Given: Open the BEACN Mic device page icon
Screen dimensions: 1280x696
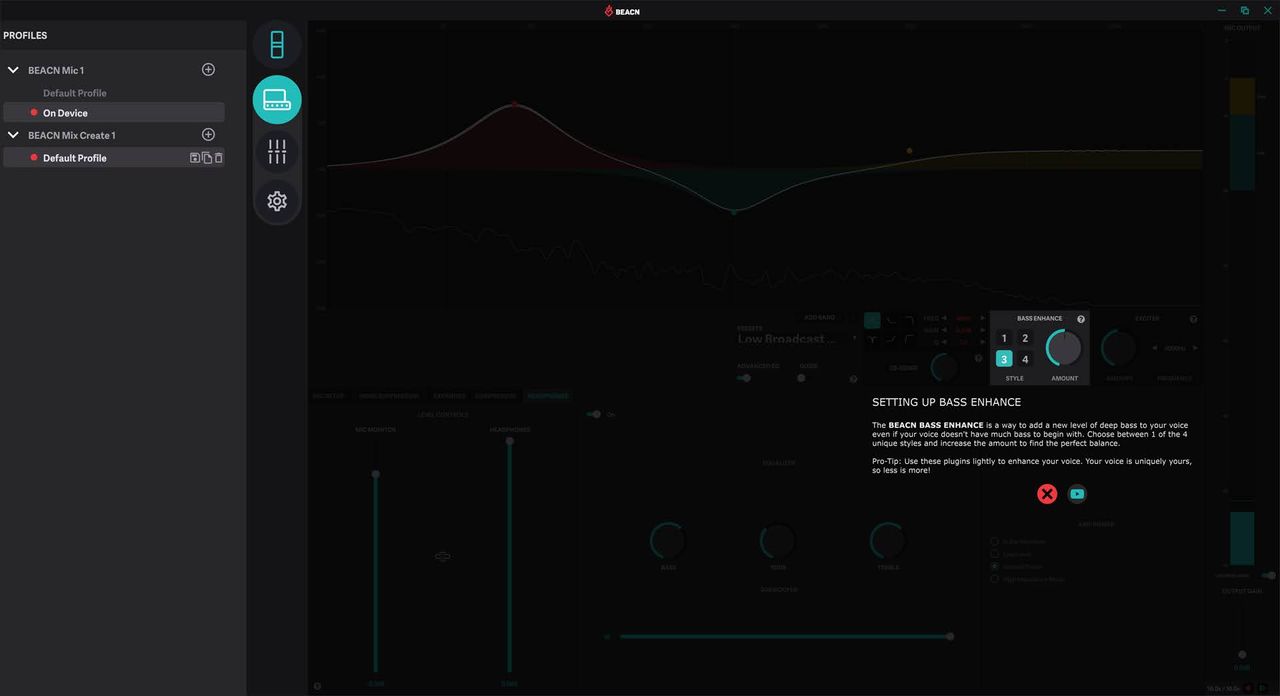Looking at the screenshot, I should [x=277, y=45].
